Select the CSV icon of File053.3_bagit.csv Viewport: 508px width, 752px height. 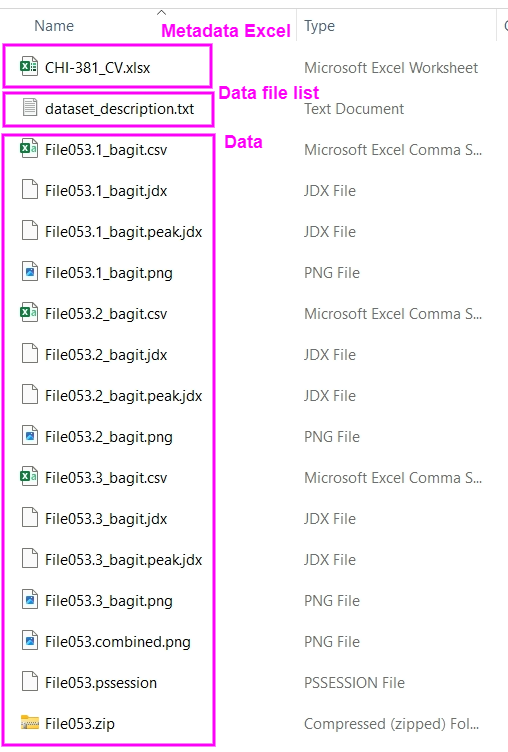pyautogui.click(x=29, y=477)
